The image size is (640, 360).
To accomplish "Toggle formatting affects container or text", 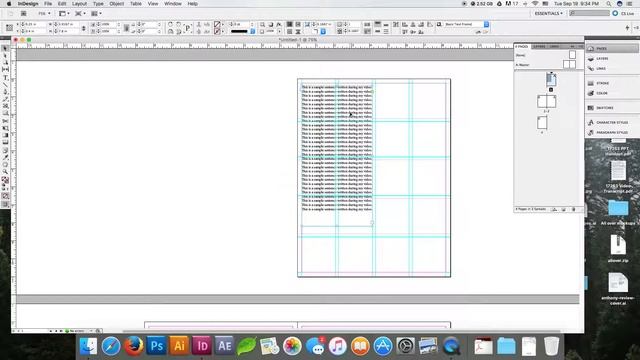I will point(5,188).
